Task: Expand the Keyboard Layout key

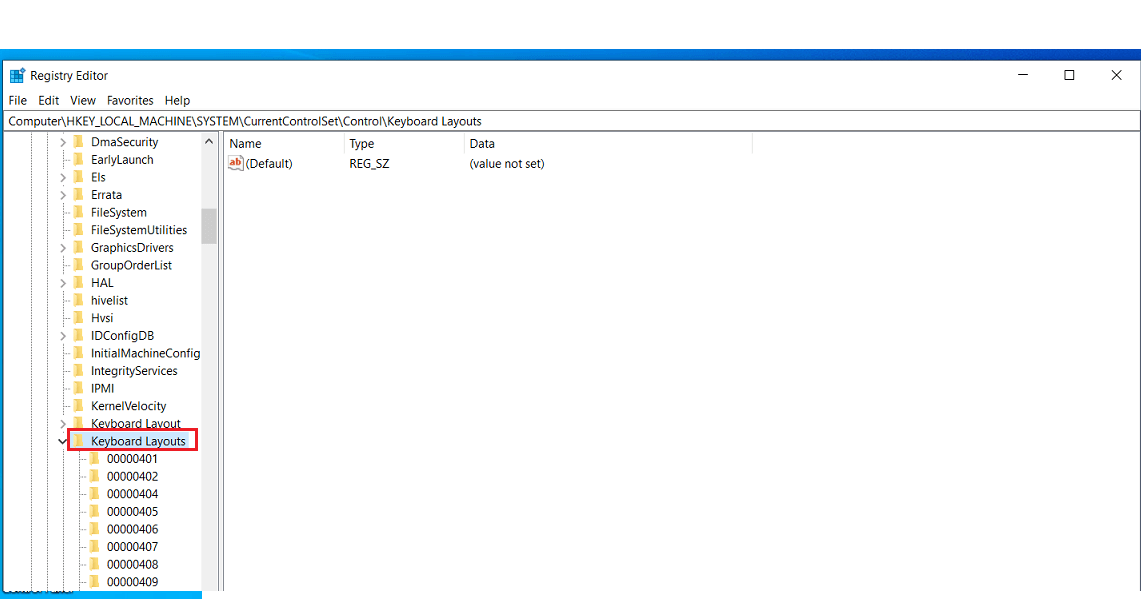Action: [63, 424]
